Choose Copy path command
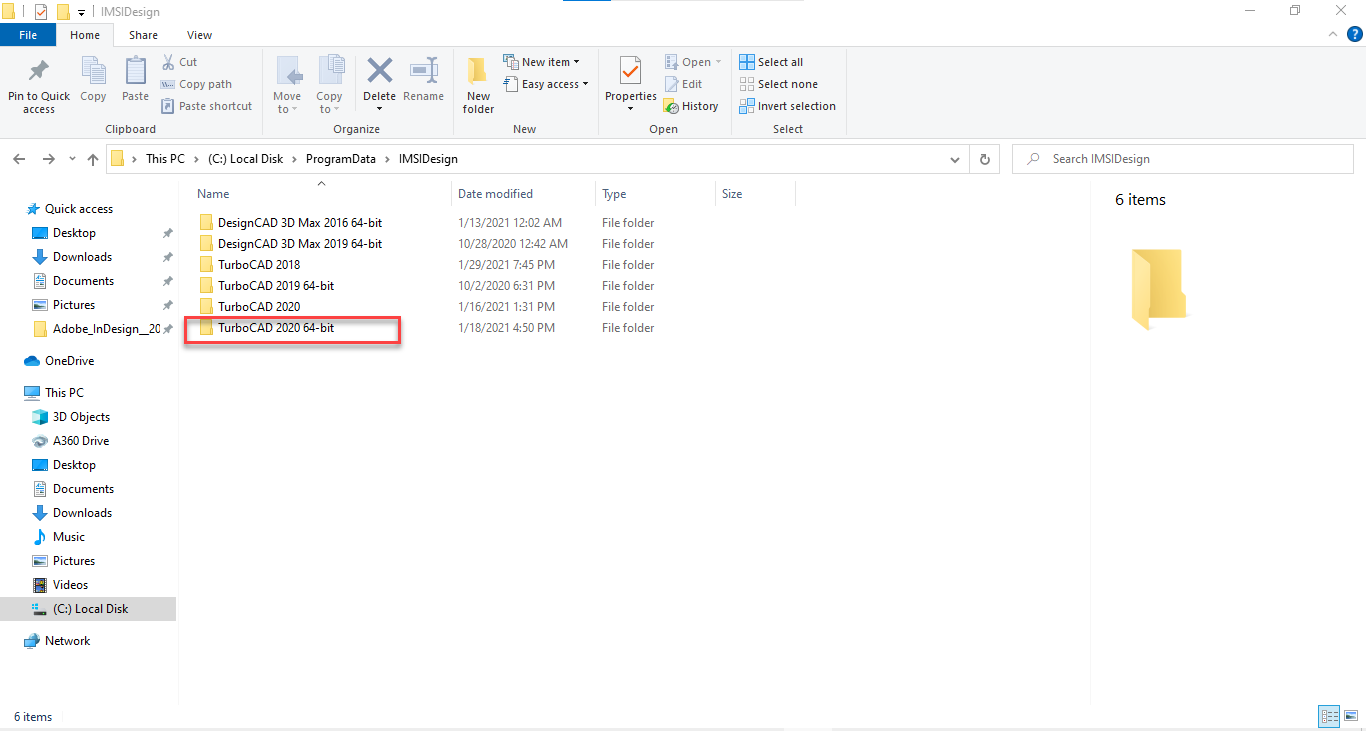 [x=197, y=84]
